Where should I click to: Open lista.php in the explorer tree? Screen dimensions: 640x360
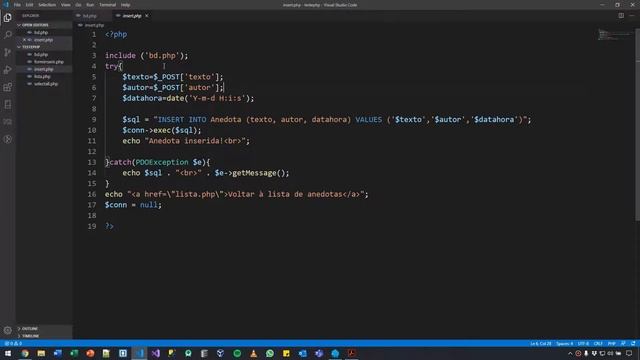click(x=44, y=76)
